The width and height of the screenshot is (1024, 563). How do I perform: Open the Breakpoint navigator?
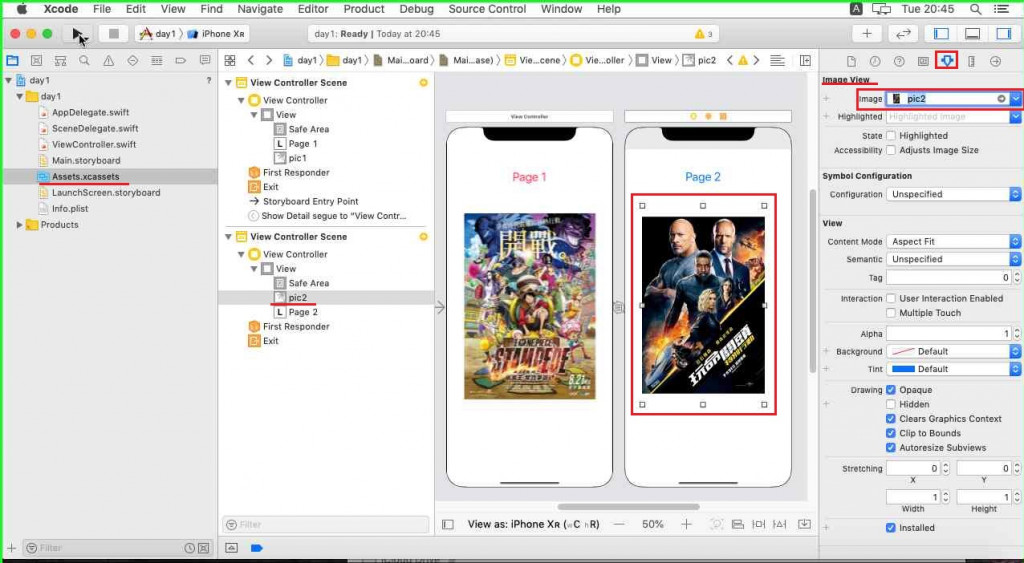tap(181, 61)
